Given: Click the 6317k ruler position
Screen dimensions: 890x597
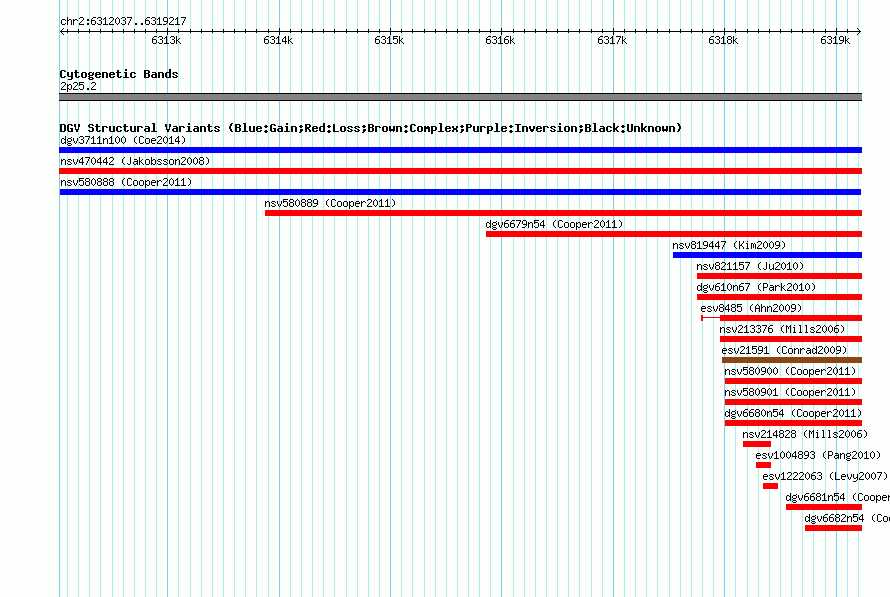Looking at the screenshot, I should 612,40.
